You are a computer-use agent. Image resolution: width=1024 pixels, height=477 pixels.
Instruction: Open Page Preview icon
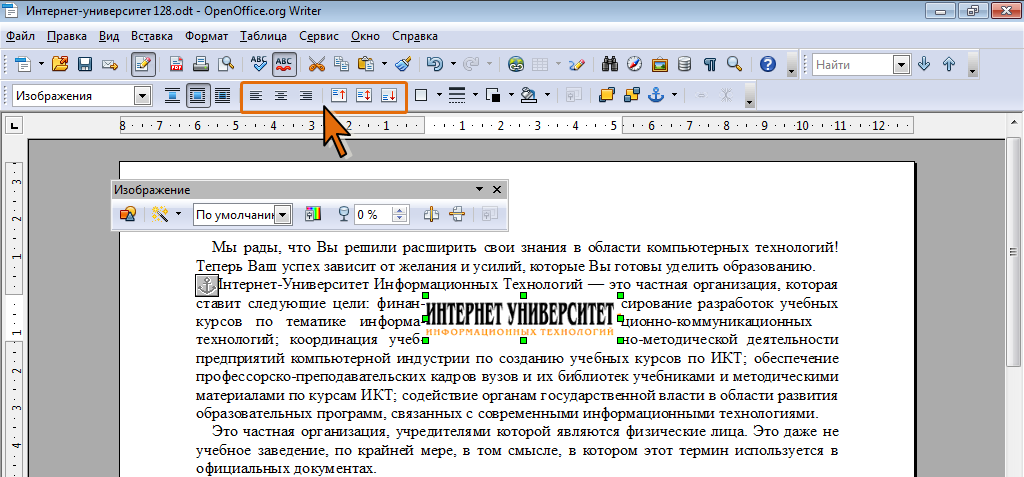[x=226, y=64]
